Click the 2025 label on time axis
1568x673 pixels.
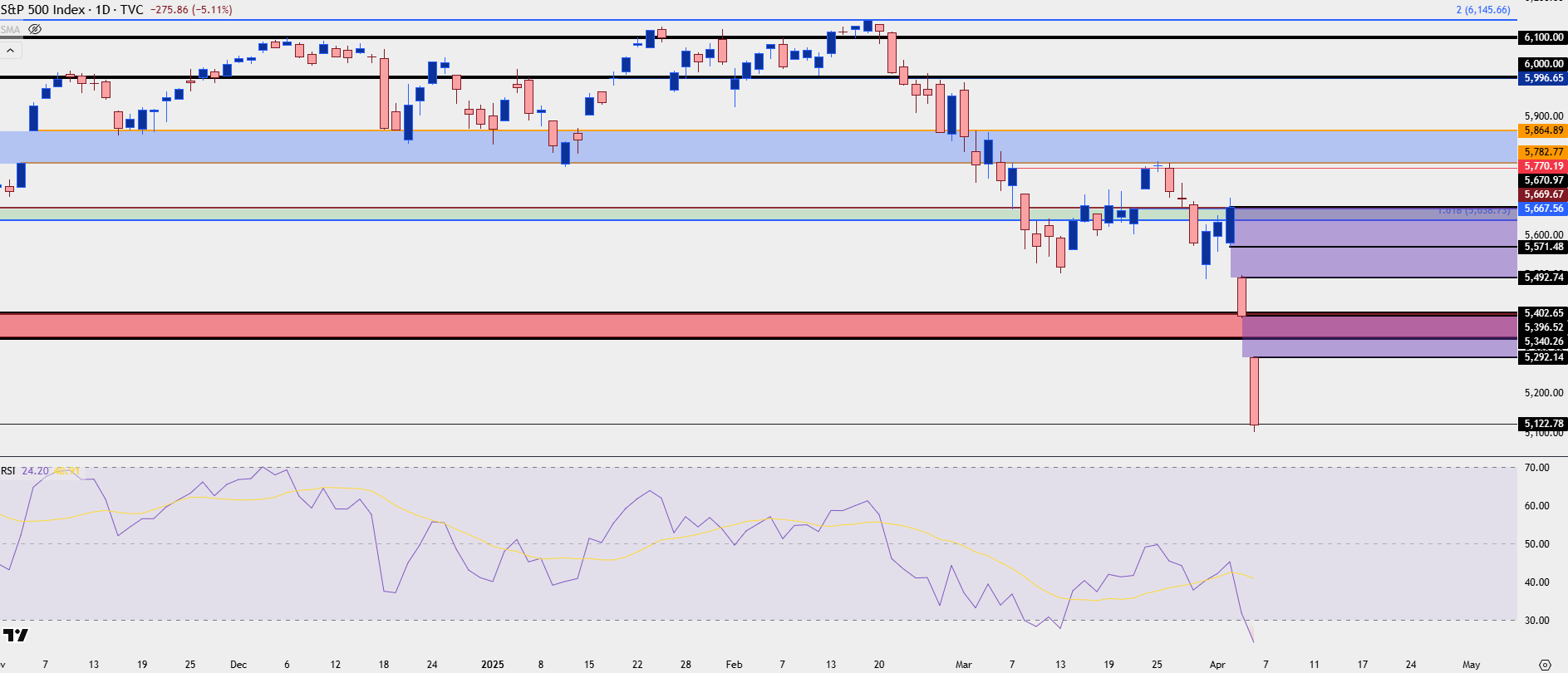pyautogui.click(x=493, y=665)
